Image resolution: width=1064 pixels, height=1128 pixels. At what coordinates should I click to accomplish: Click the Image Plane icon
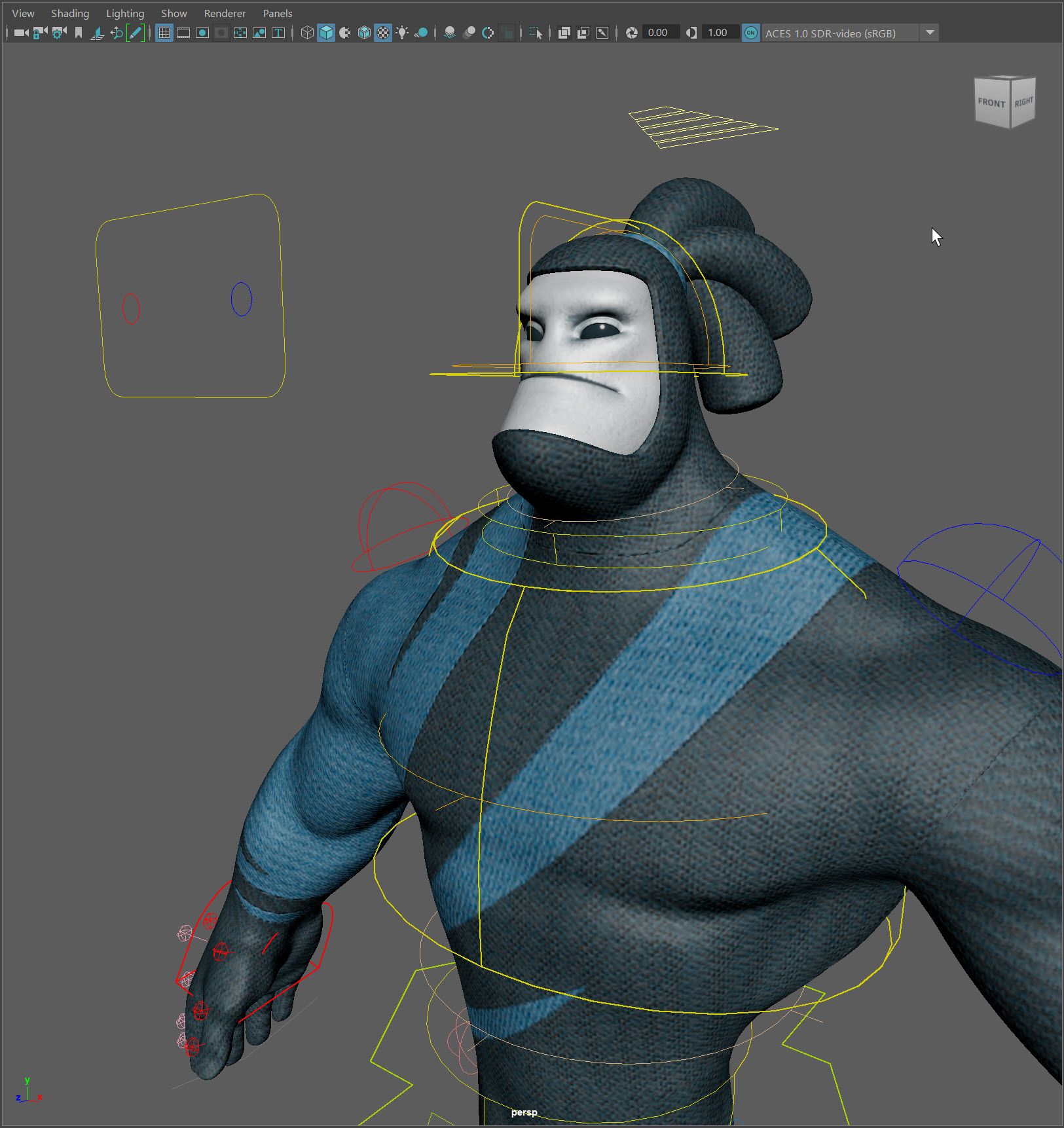98,33
